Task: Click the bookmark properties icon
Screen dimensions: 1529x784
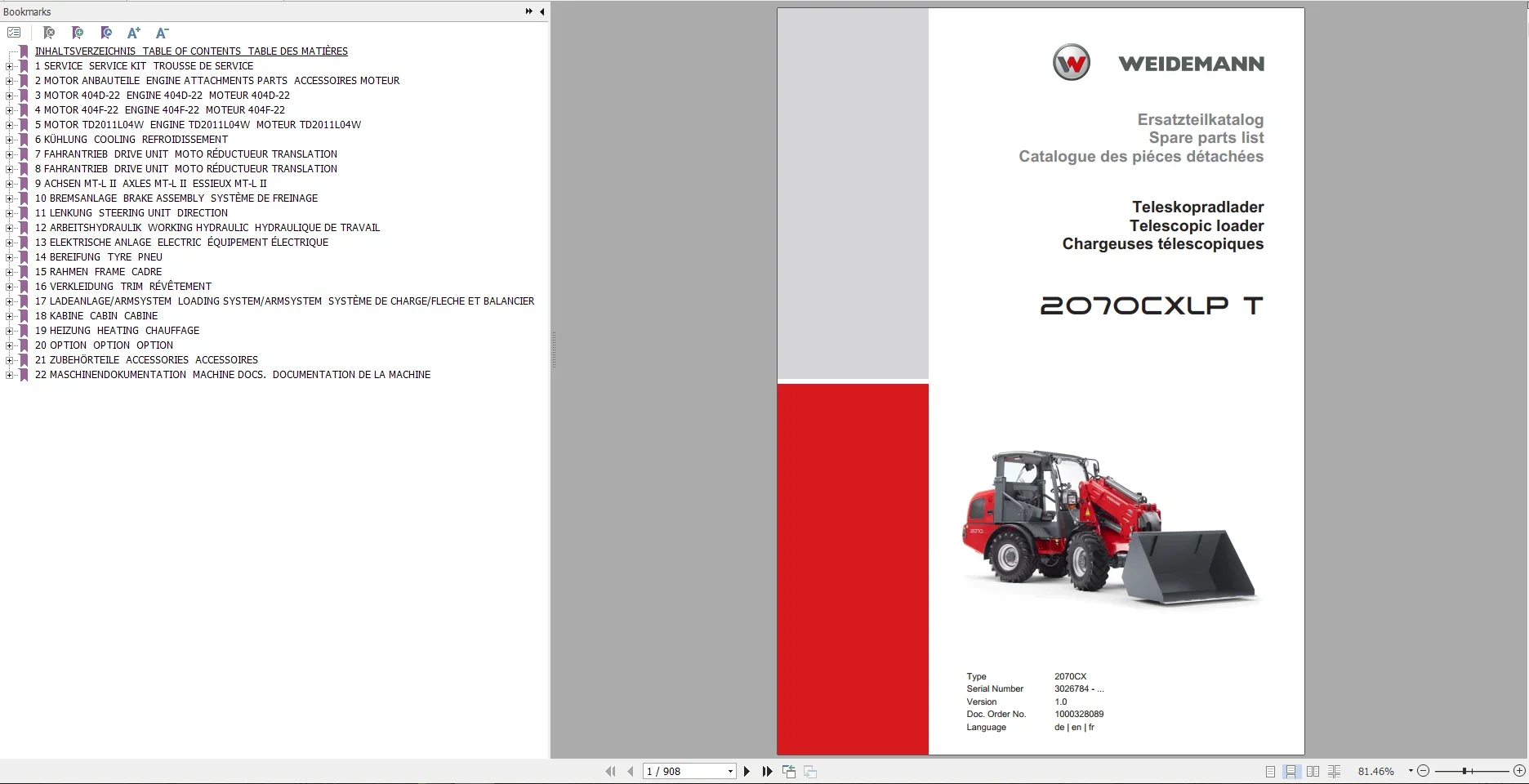Action: (x=106, y=33)
